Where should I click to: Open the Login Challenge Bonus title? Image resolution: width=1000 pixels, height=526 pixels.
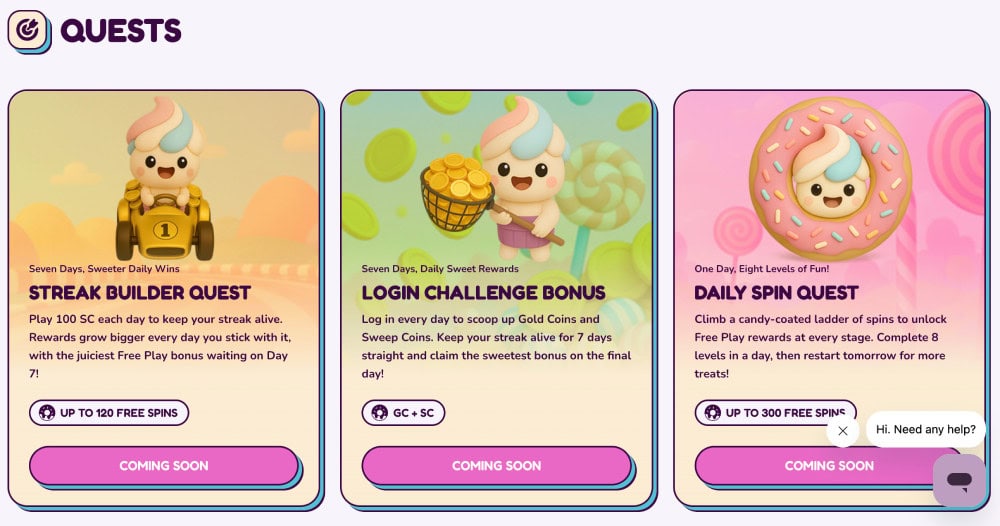point(483,293)
